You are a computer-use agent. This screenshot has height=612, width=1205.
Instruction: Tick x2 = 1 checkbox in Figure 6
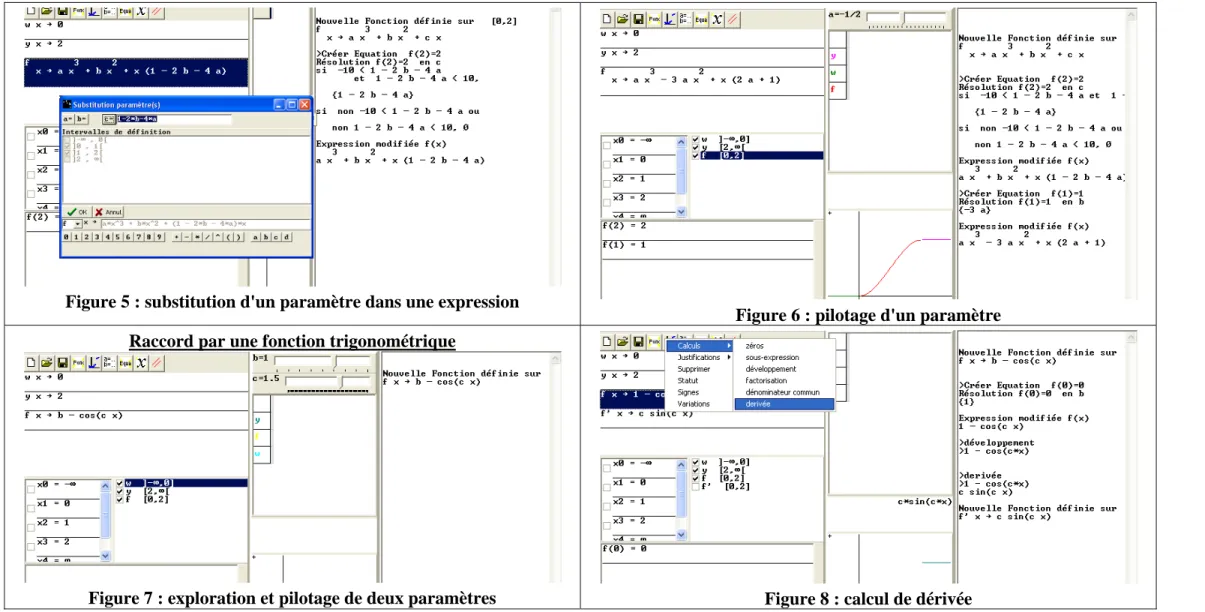click(607, 184)
